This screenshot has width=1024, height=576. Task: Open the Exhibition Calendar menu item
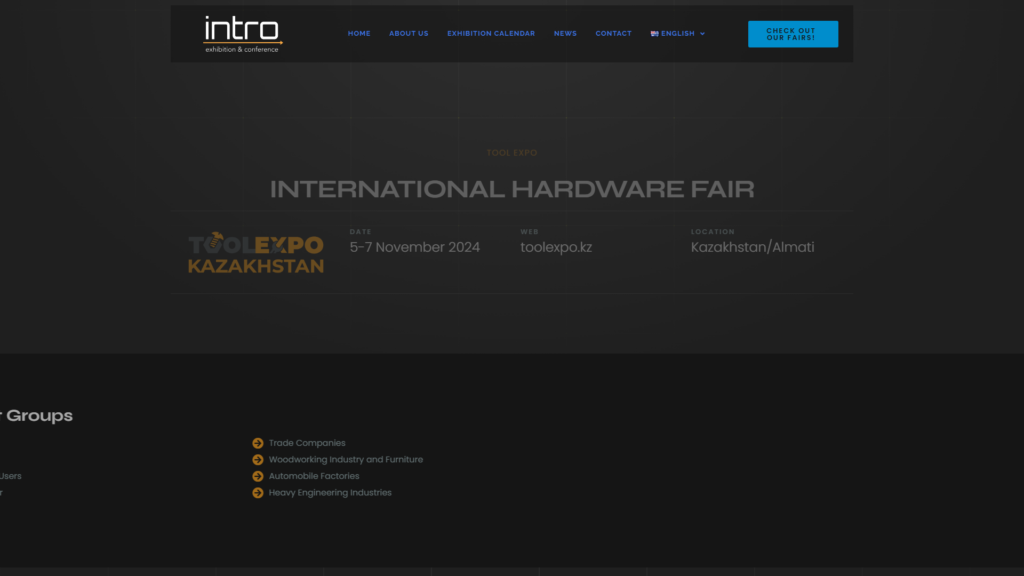point(490,33)
